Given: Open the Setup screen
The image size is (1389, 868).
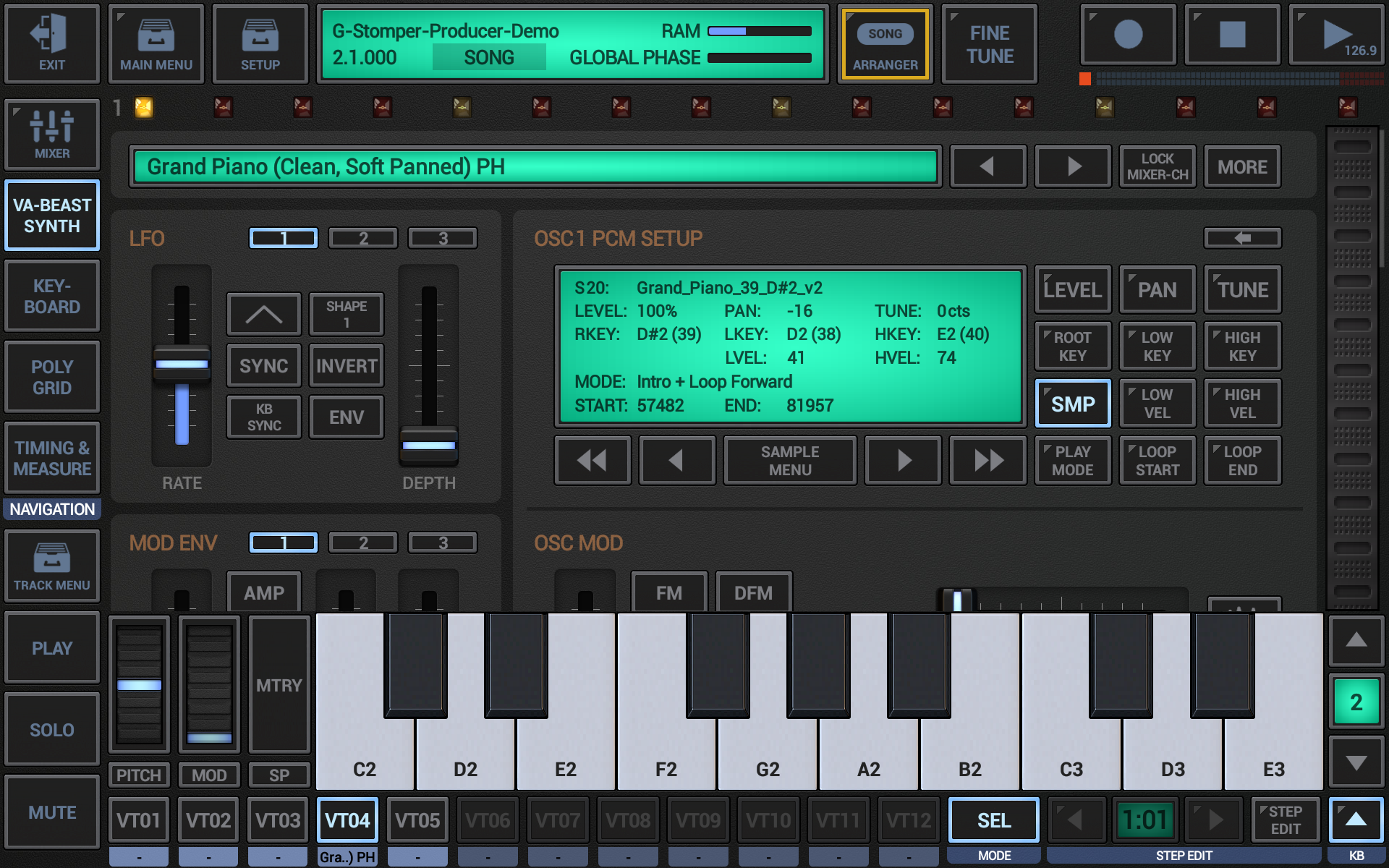Looking at the screenshot, I should click(x=260, y=43).
